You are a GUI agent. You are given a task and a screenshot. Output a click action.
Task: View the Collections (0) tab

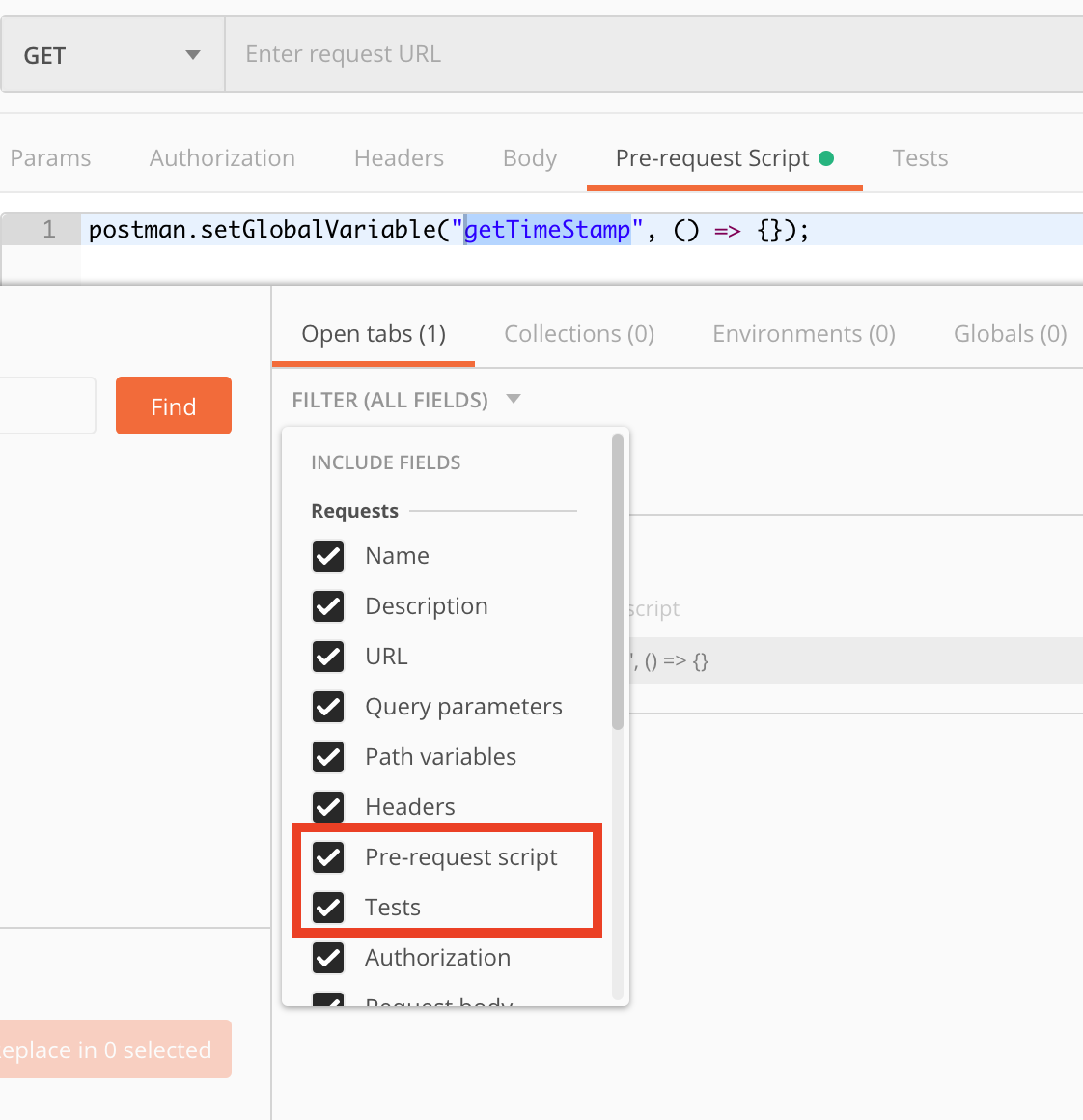(x=578, y=333)
